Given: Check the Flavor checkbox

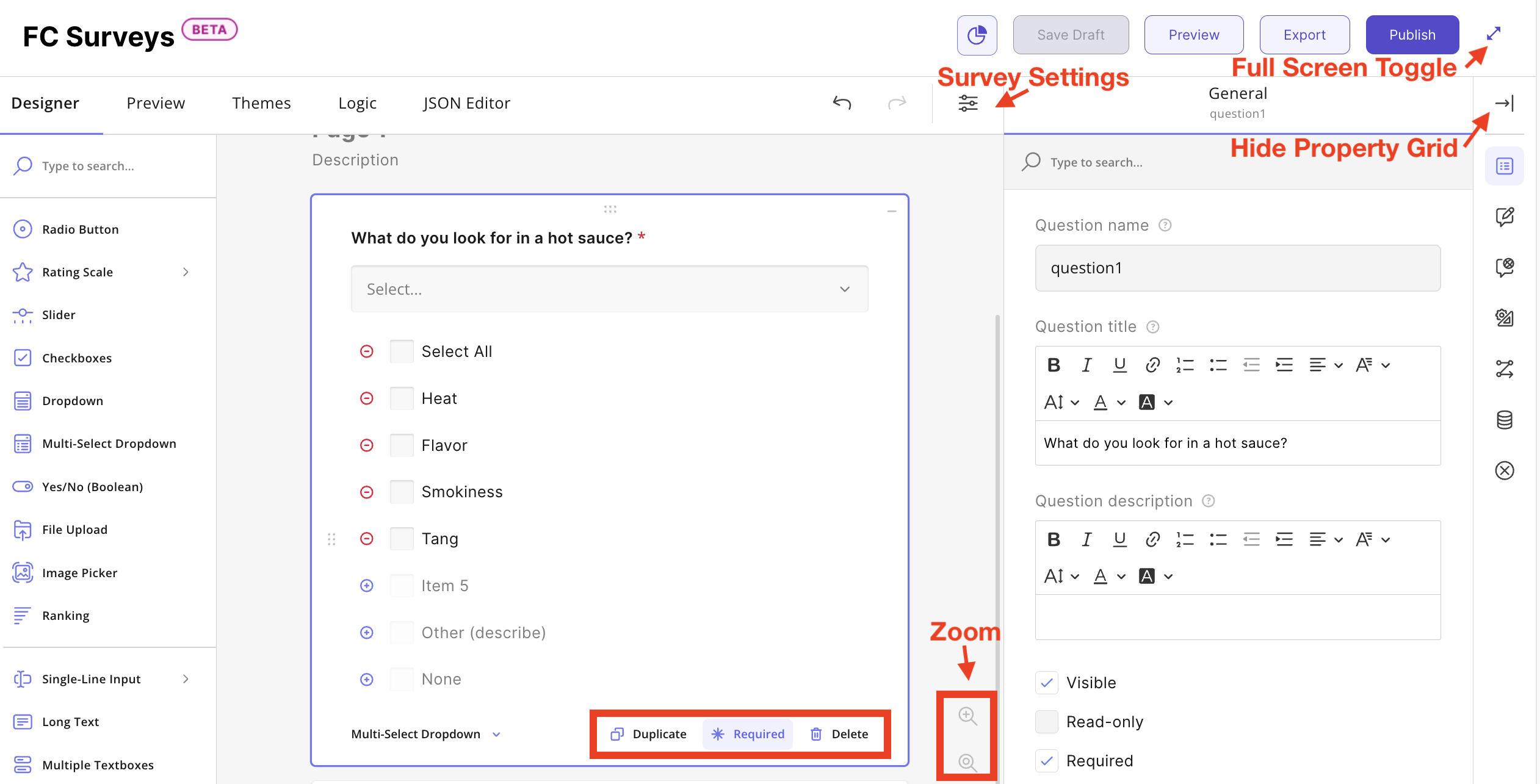Looking at the screenshot, I should click(402, 445).
